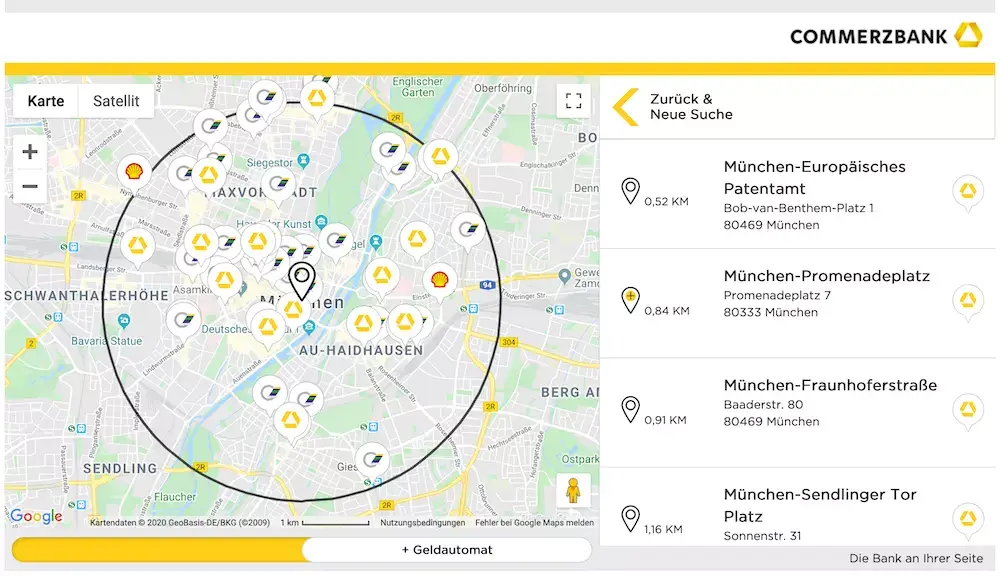Select the grey cash marker near Lindwurmstraße
This screenshot has height=576, width=1000.
pos(183,320)
